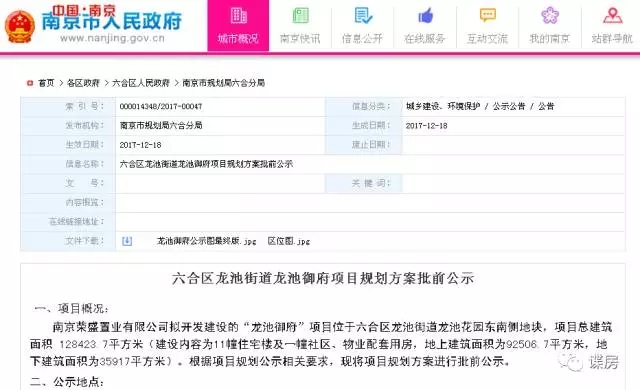Click the 我的南京 flower icon
Viewport: 640px width, 390px height.
550,16
